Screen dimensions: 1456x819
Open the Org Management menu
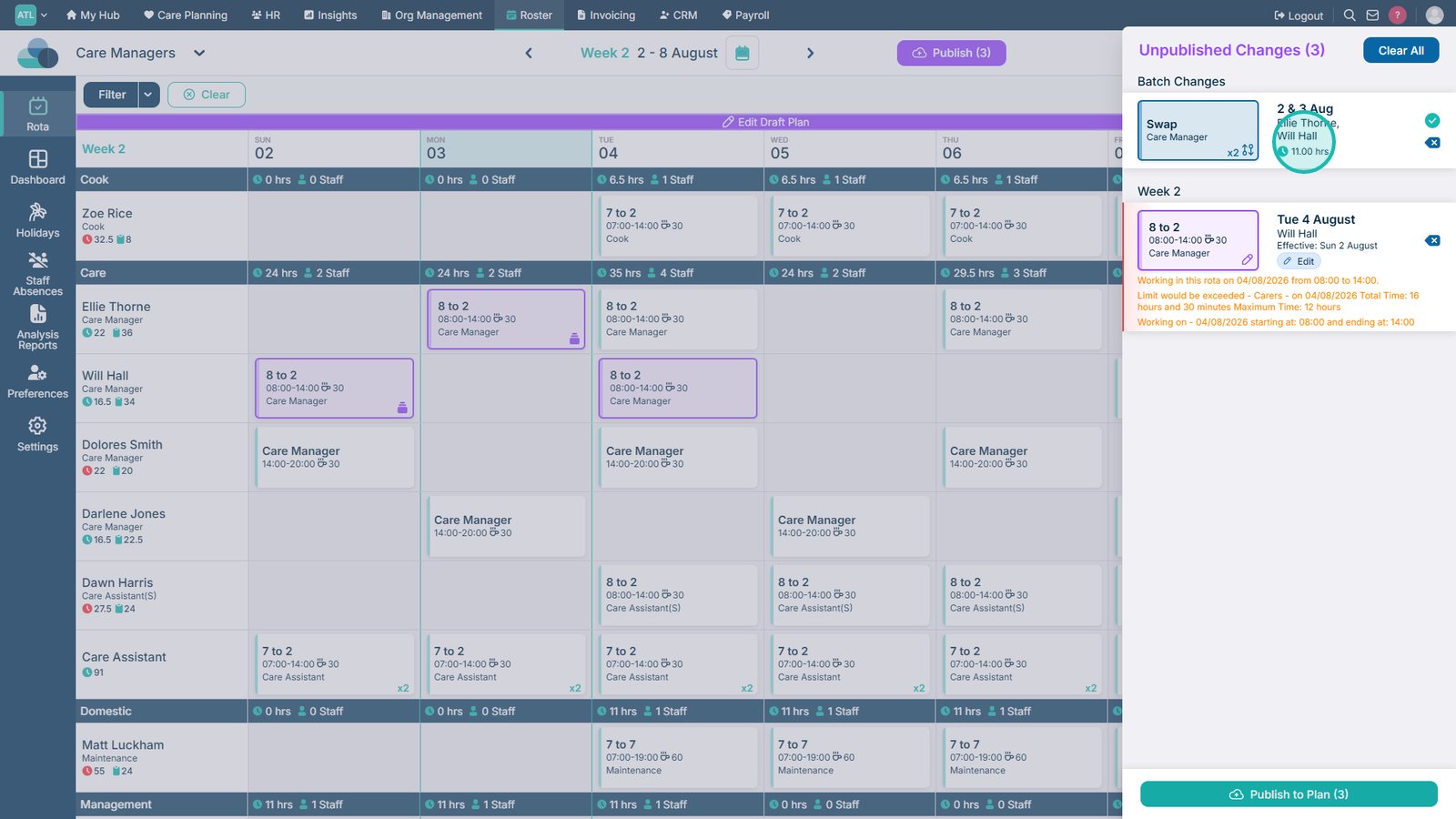(x=431, y=15)
